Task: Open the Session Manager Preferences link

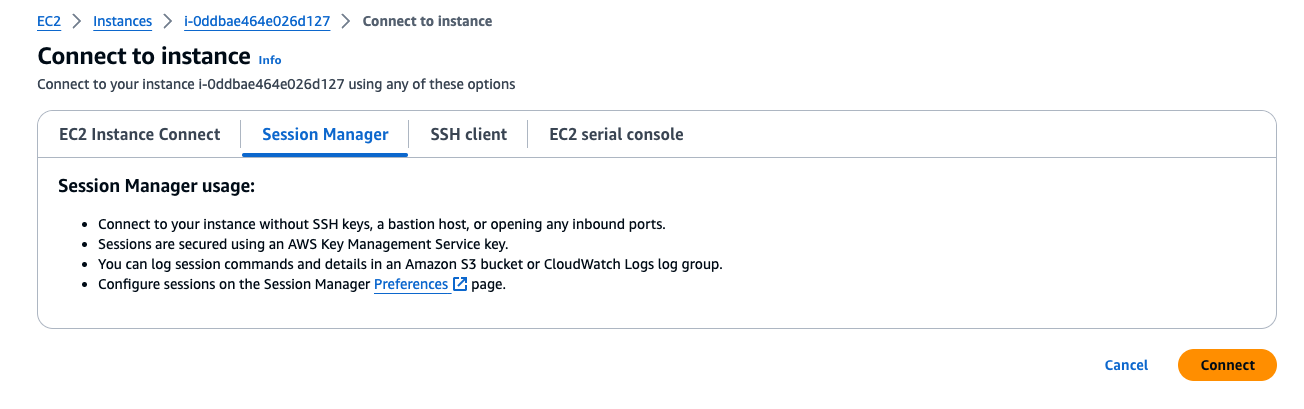Action: [411, 285]
